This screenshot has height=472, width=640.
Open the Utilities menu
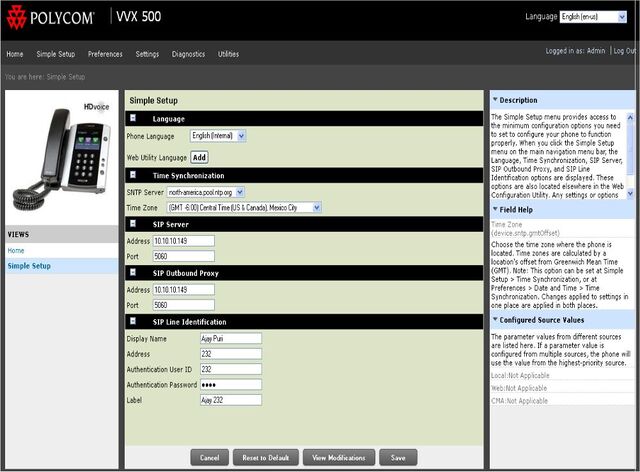coord(228,53)
